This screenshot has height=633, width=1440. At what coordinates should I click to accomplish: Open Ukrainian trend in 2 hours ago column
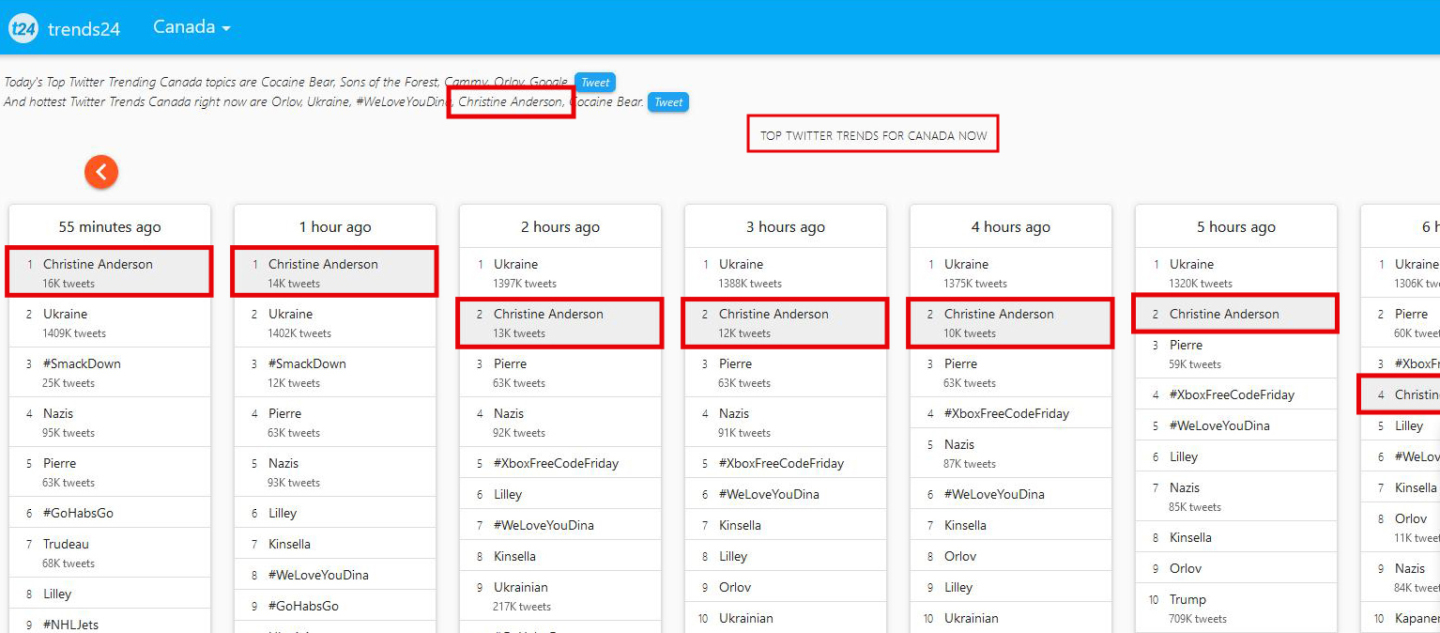(520, 588)
